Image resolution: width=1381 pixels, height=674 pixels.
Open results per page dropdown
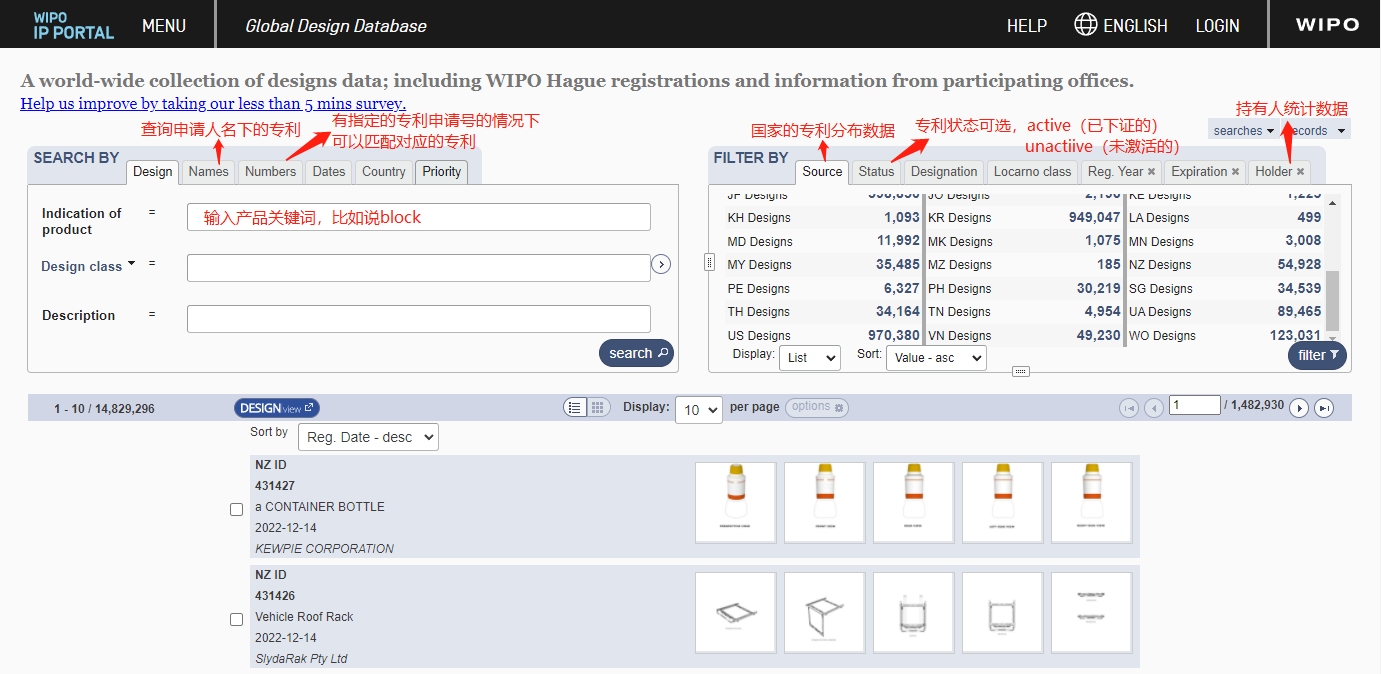point(698,410)
